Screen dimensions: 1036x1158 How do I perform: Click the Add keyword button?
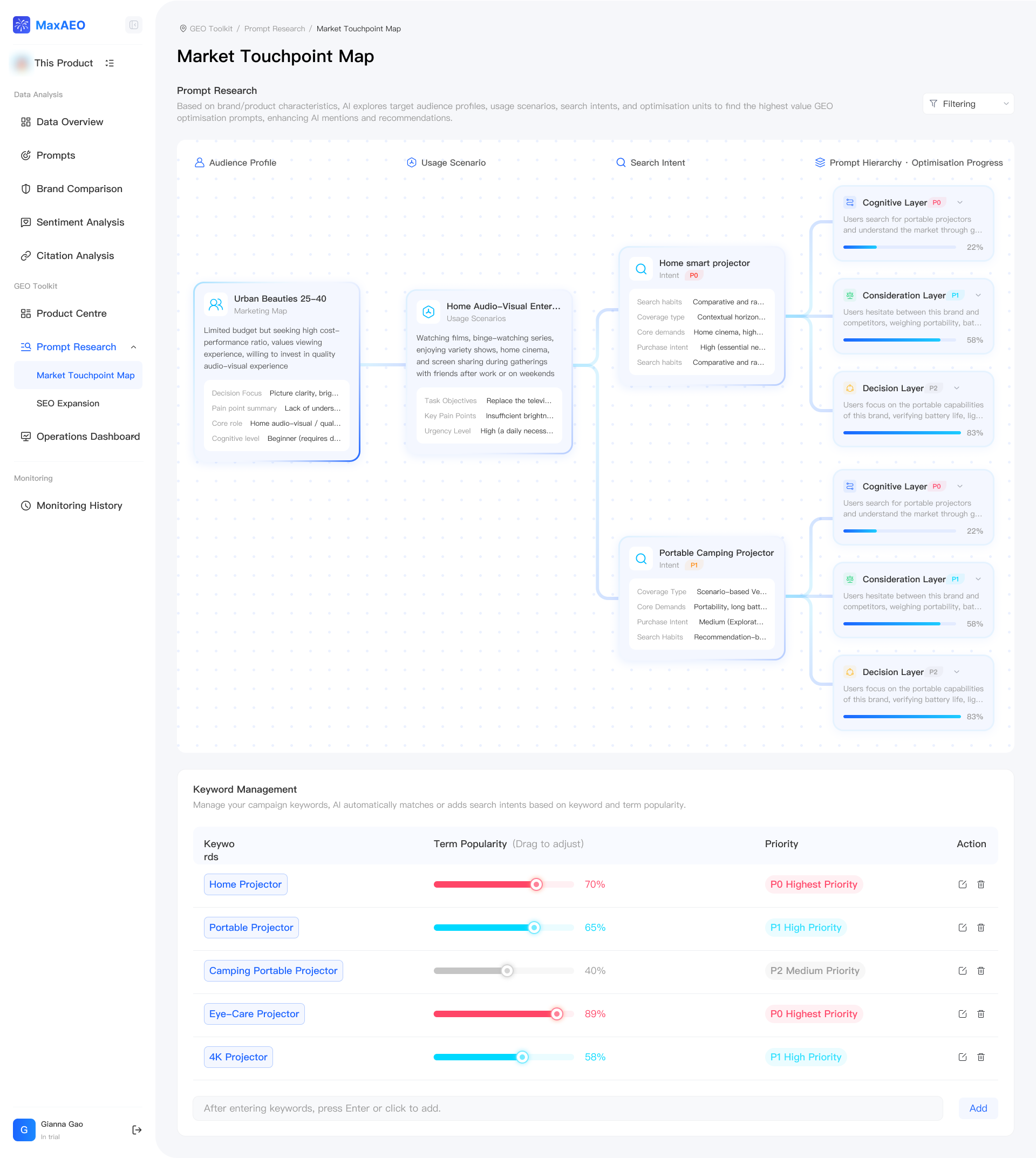(977, 1108)
